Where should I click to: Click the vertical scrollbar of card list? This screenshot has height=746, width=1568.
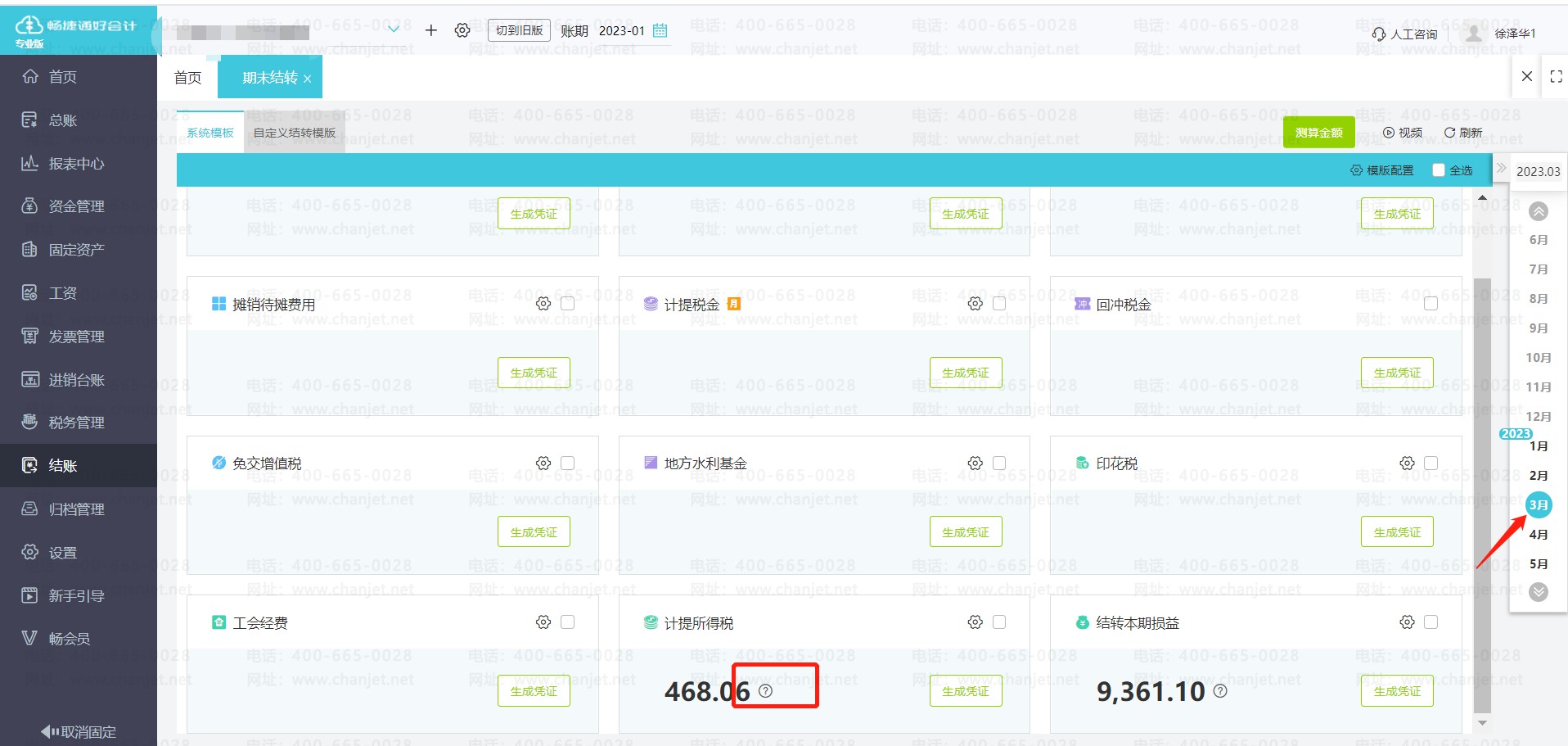[x=1482, y=491]
